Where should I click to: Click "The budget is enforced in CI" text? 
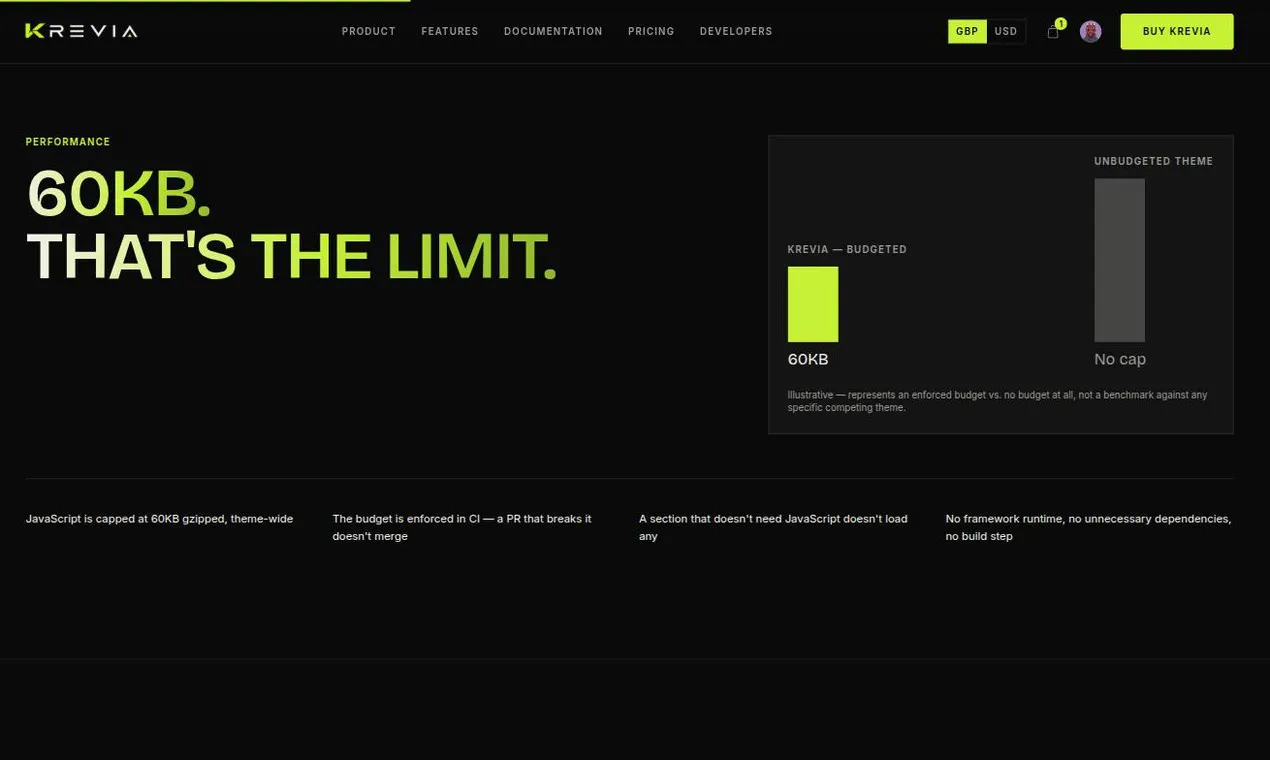pyautogui.click(x=462, y=527)
